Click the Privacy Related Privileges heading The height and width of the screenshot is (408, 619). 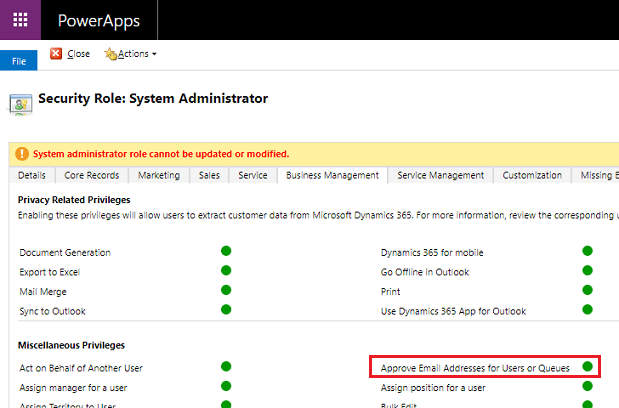click(x=74, y=200)
